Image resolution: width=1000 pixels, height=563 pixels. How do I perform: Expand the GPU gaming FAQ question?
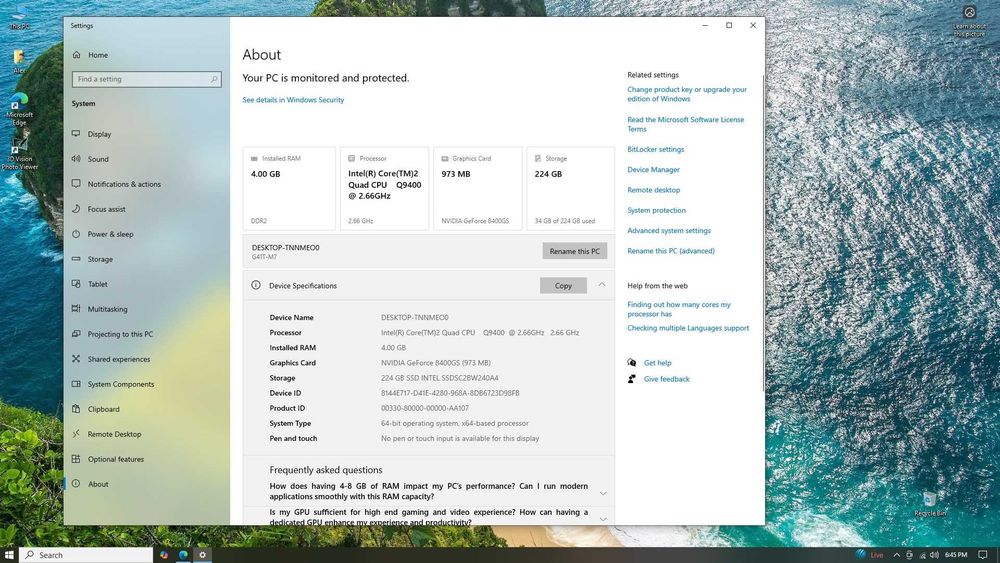tap(603, 518)
